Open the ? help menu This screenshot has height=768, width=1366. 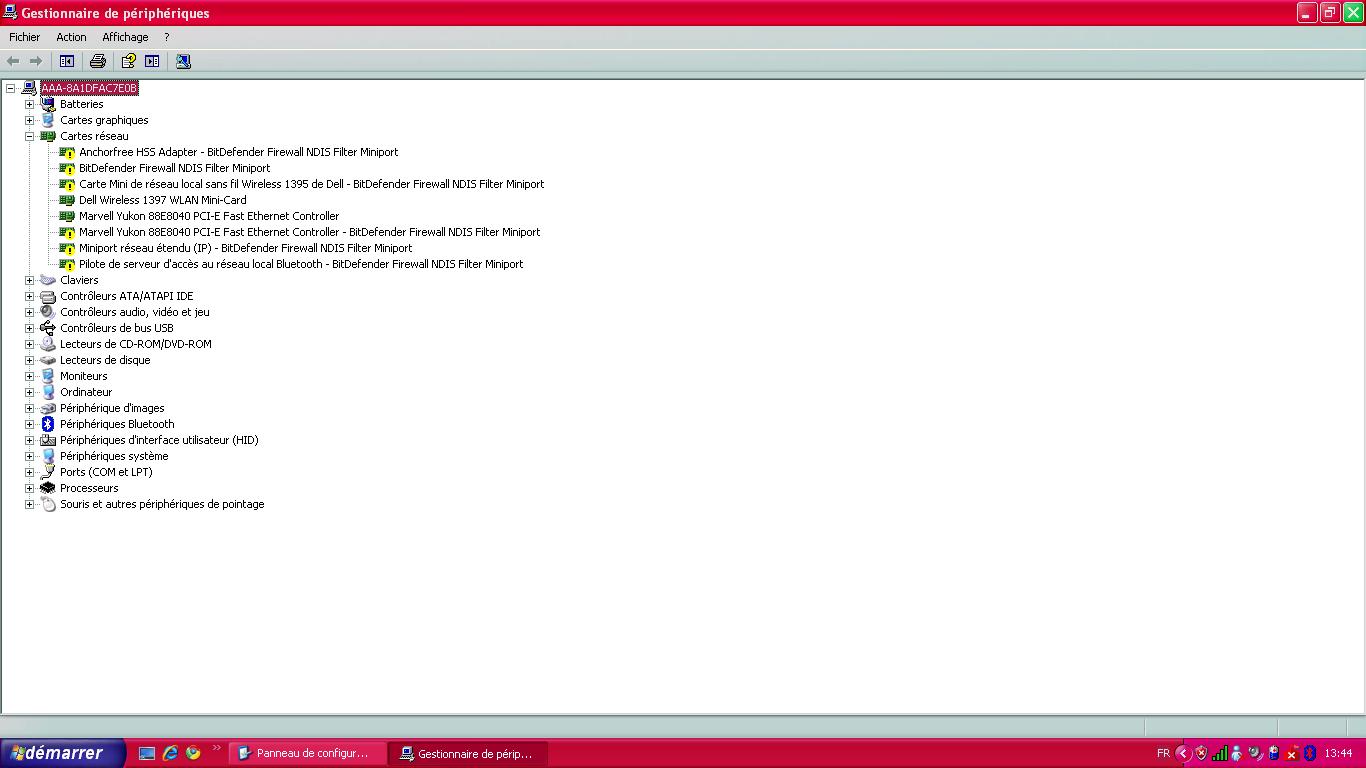coord(167,37)
